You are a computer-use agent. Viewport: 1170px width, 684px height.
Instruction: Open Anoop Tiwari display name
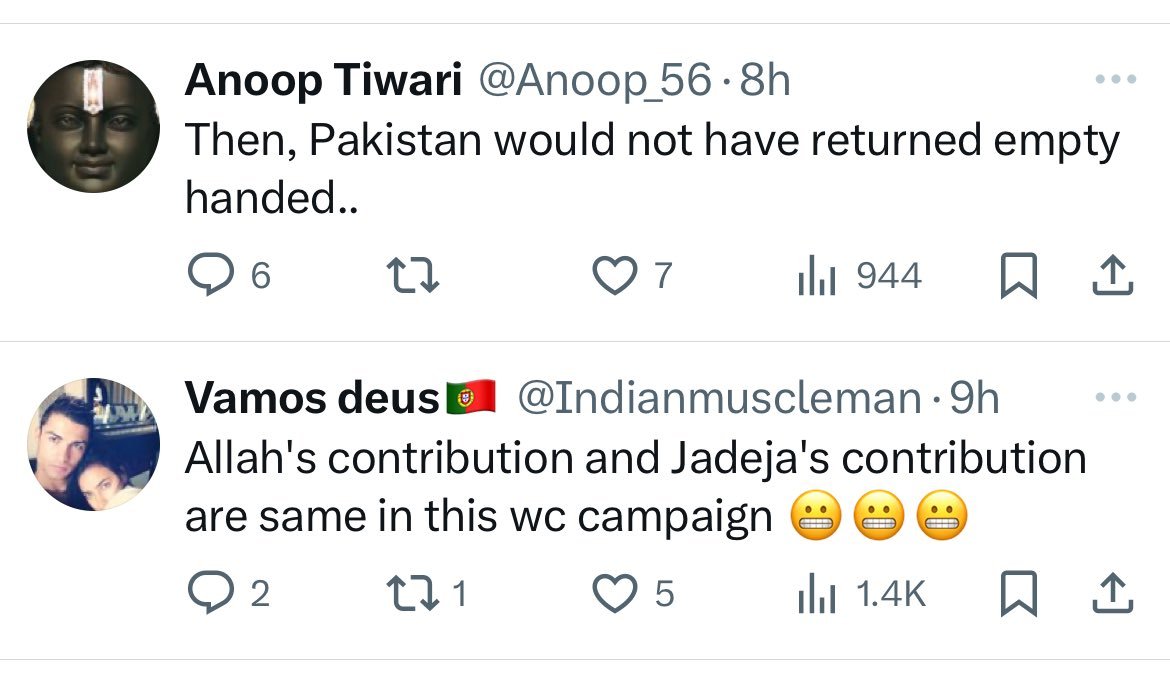coord(322,81)
